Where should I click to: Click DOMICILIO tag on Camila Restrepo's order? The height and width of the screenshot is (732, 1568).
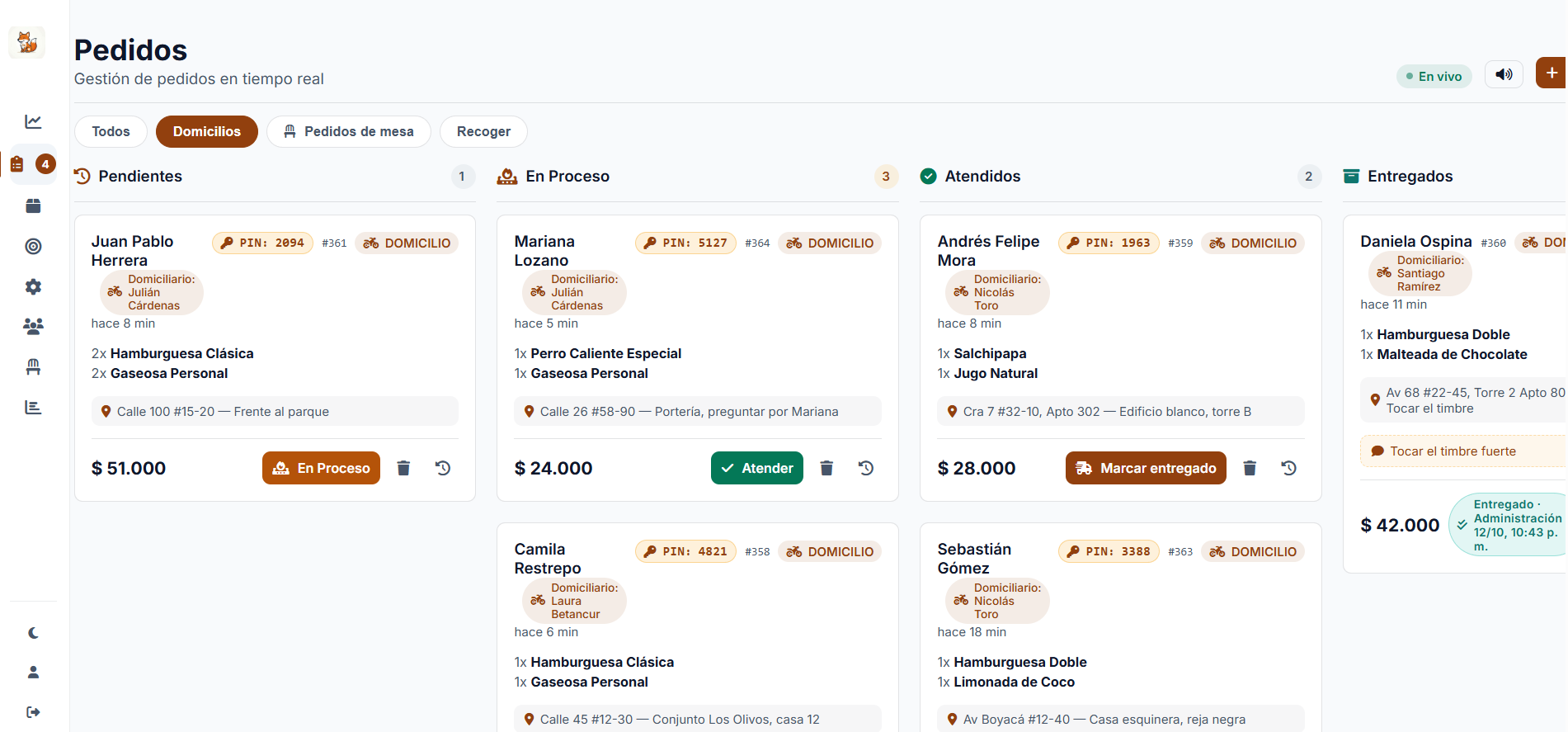tap(830, 551)
